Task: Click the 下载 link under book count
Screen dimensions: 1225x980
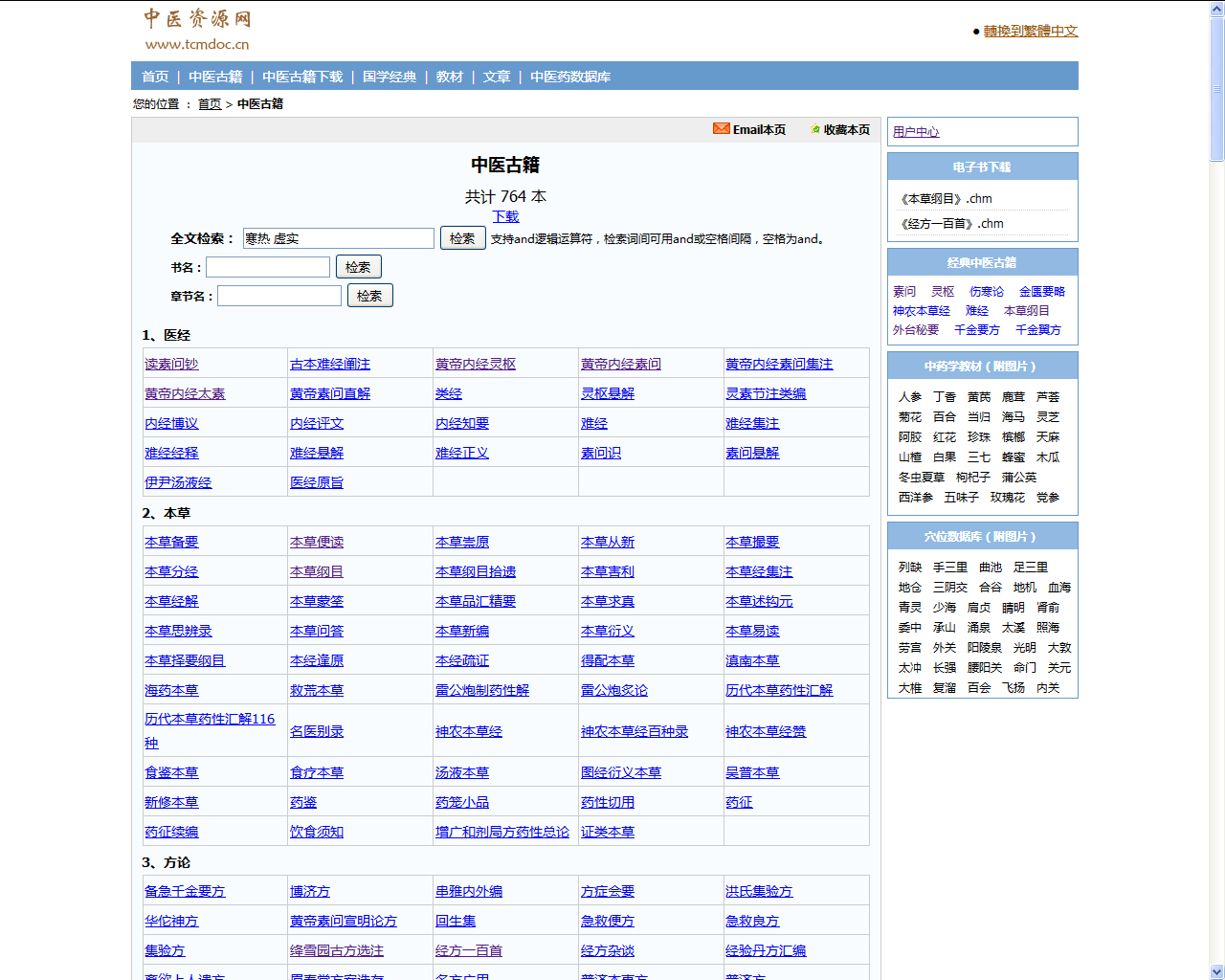Action: pyautogui.click(x=505, y=216)
